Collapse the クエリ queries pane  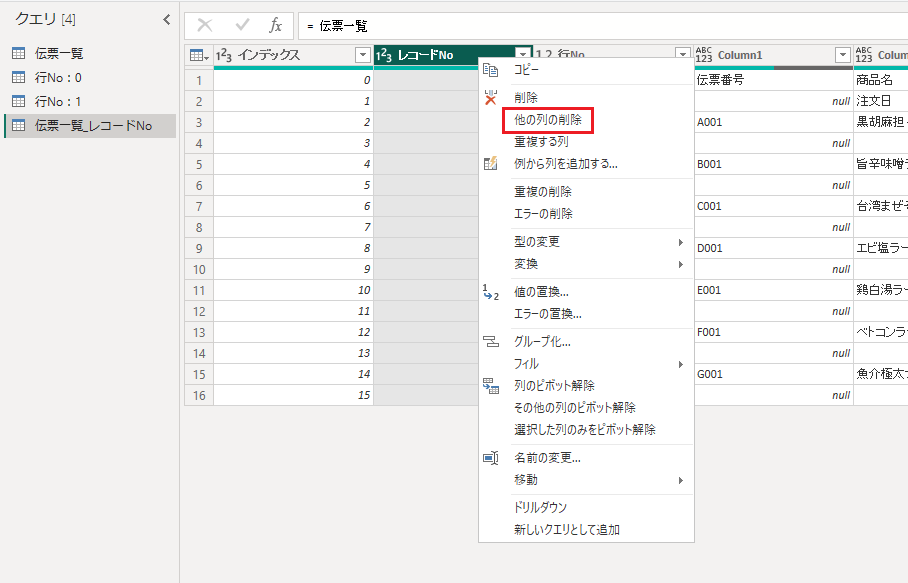(166, 20)
